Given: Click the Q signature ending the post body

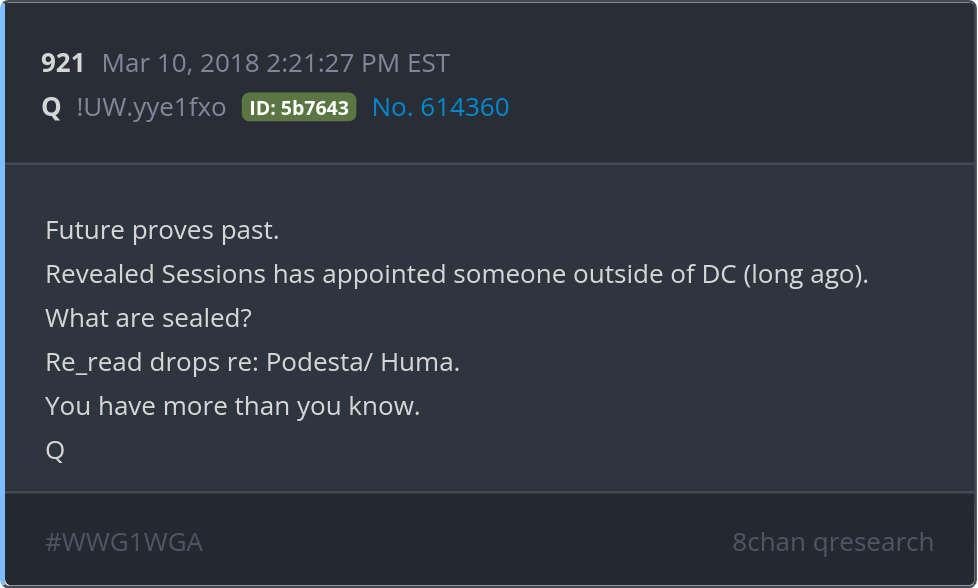Looking at the screenshot, I should (55, 451).
